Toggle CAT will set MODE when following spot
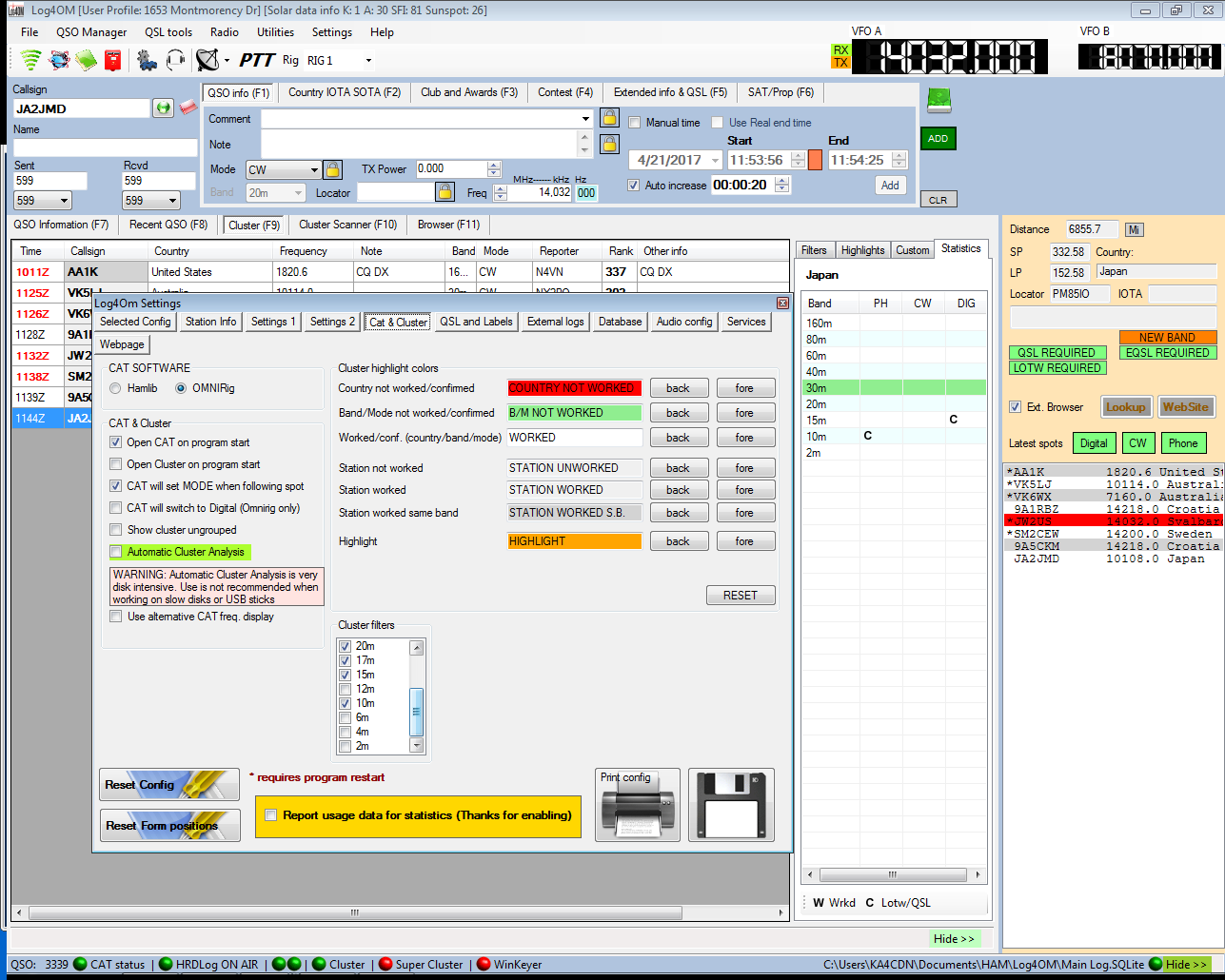Viewport: 1225px width, 980px height. point(115,486)
